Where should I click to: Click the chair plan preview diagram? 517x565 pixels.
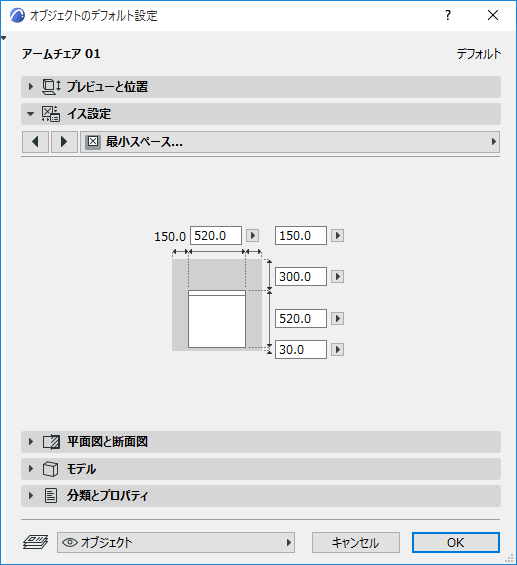click(217, 305)
